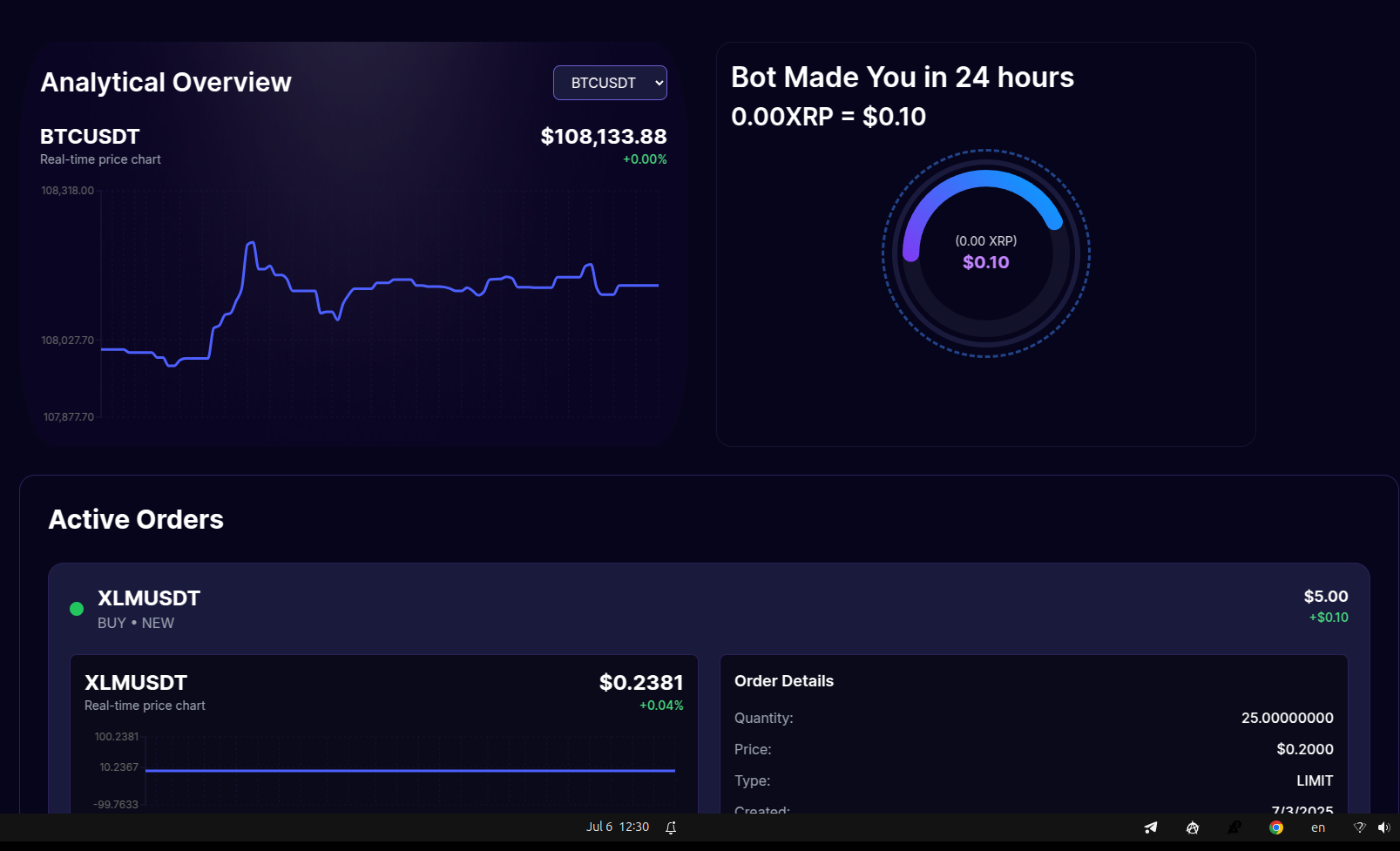Click the XLMUSDT flat price line chart
This screenshot has width=1400, height=851.
click(409, 770)
